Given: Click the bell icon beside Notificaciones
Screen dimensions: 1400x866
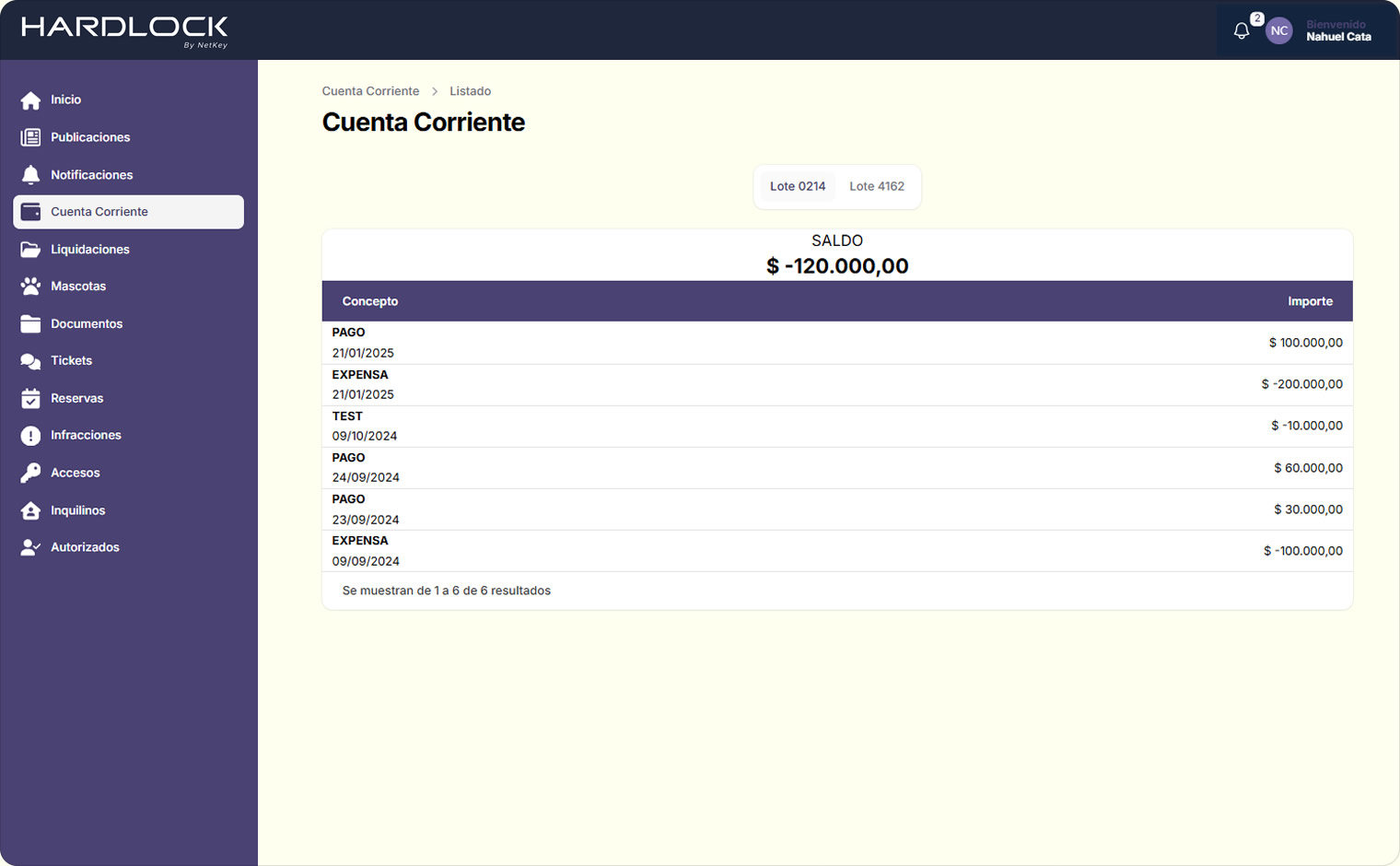Looking at the screenshot, I should click(30, 175).
